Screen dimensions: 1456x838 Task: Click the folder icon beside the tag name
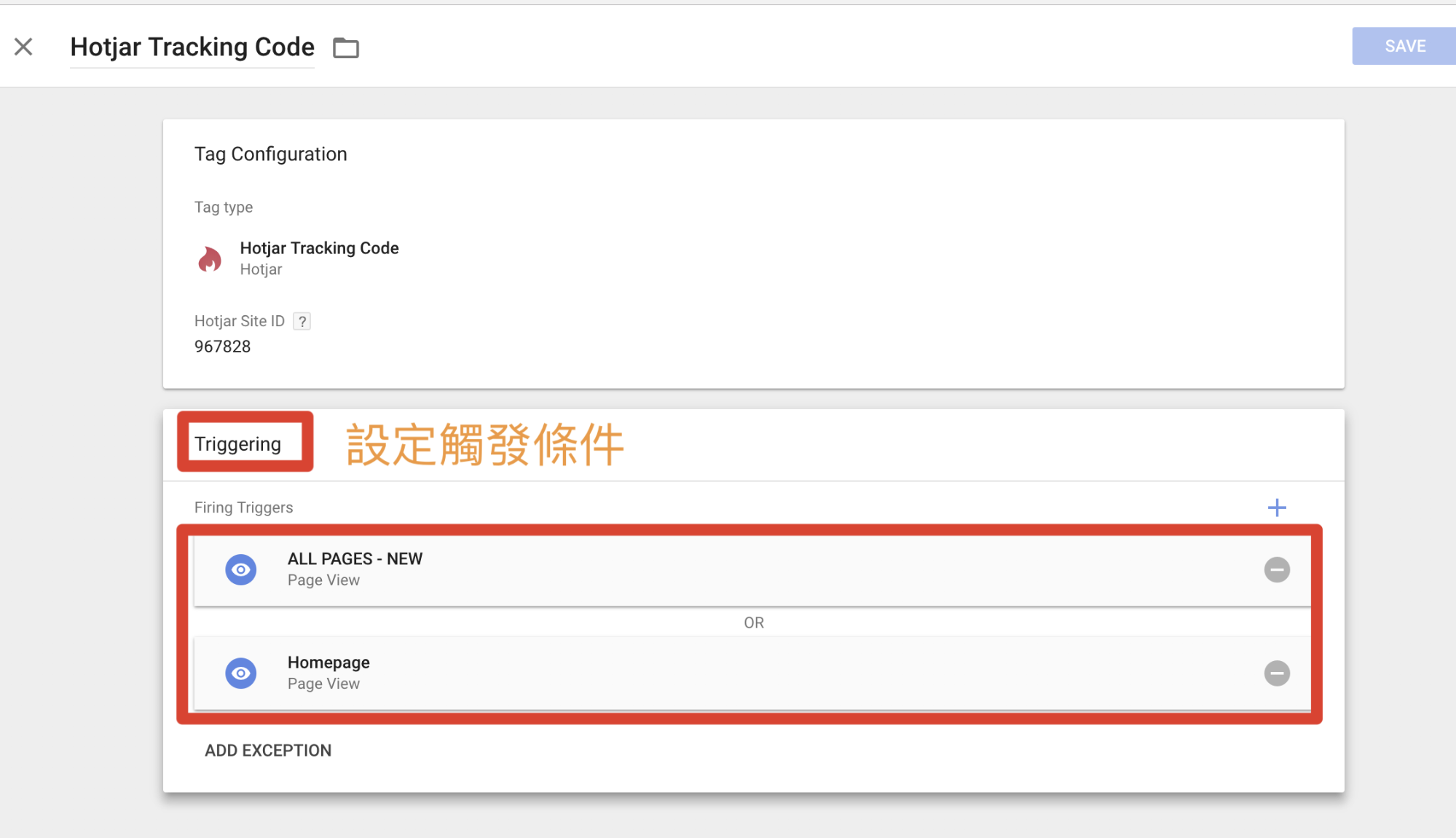[346, 47]
